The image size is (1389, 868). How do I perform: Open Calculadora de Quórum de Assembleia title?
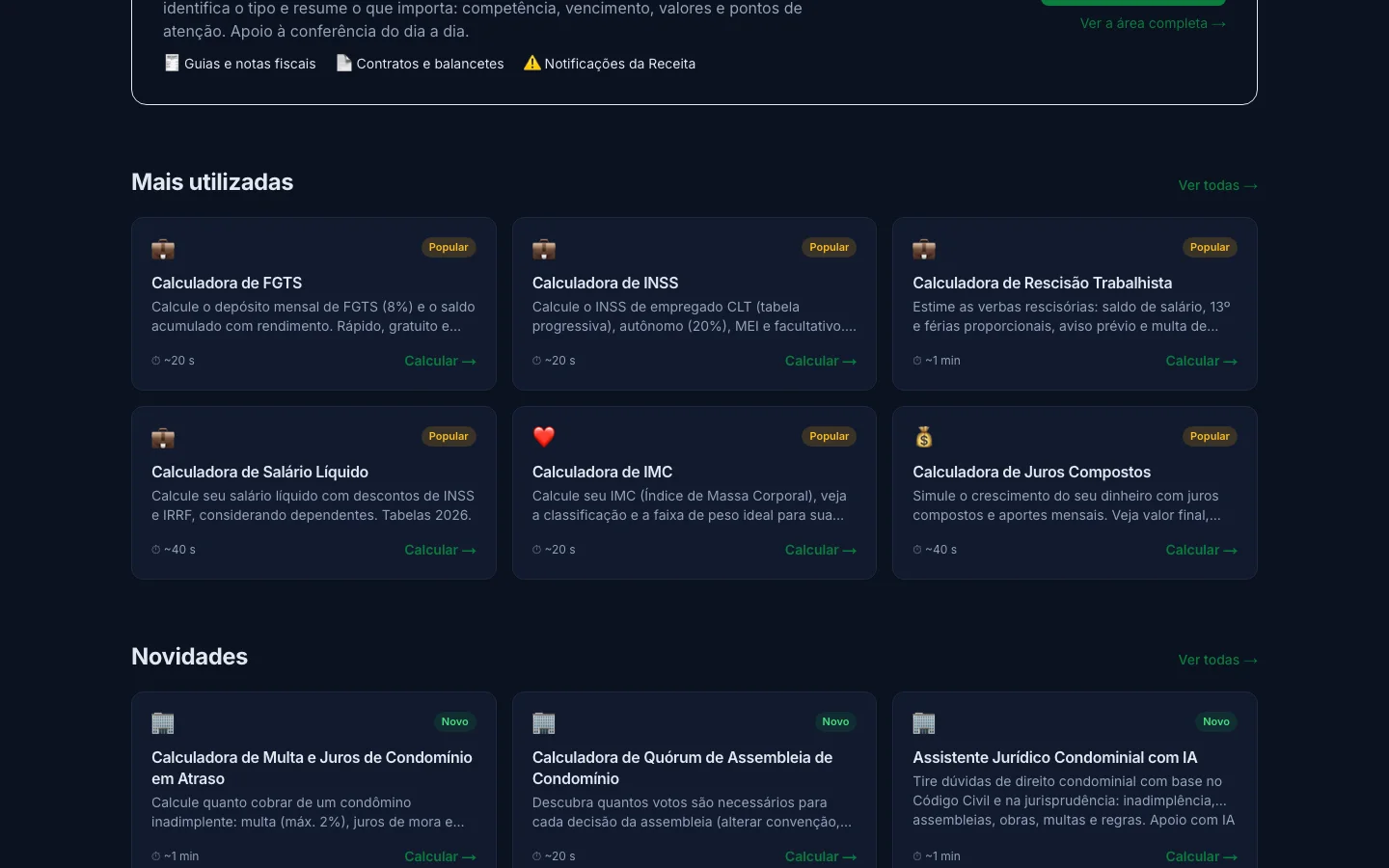click(x=682, y=768)
